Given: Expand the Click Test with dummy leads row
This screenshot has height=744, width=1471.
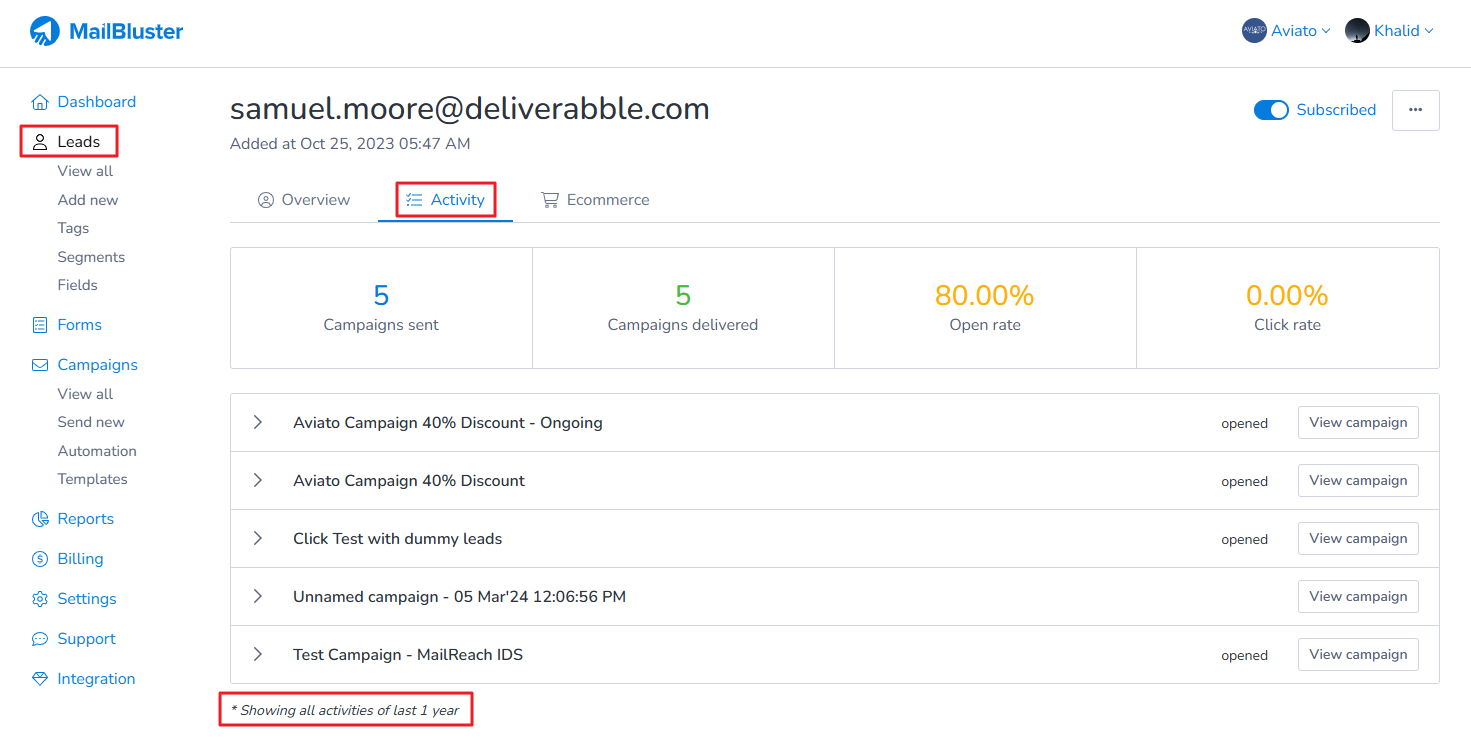Looking at the screenshot, I should (x=258, y=538).
